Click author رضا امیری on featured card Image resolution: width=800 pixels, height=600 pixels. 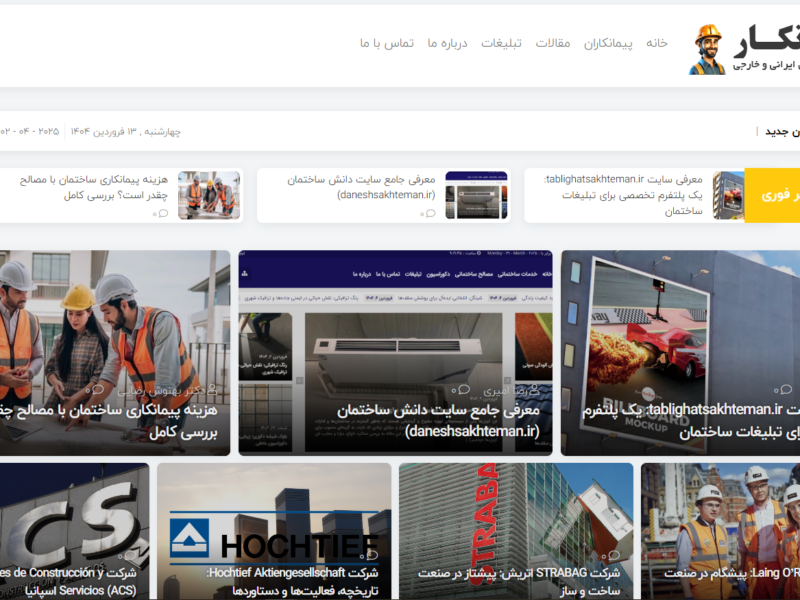click(x=511, y=391)
